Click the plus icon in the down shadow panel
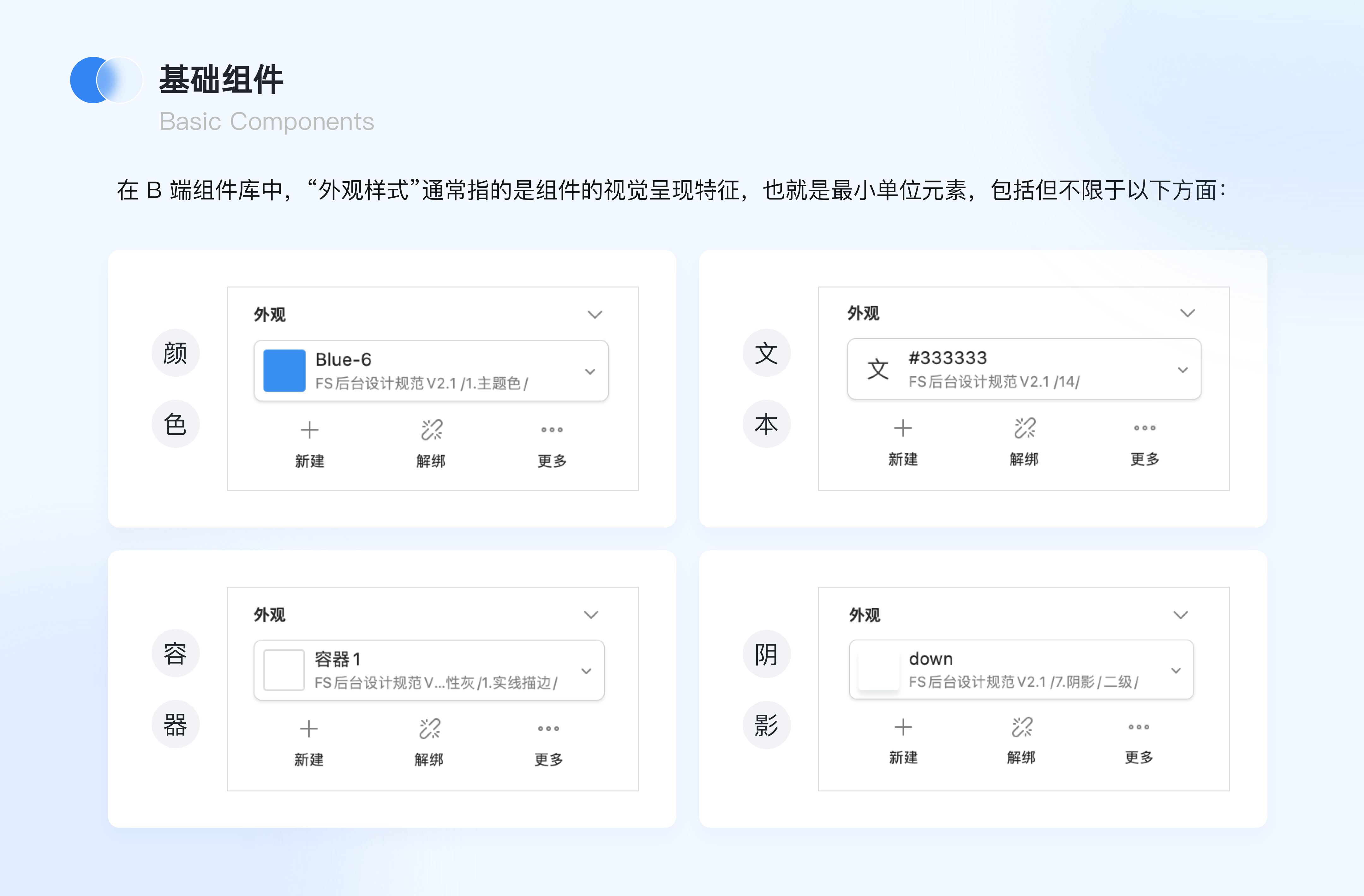The height and width of the screenshot is (896, 1364). 903,727
